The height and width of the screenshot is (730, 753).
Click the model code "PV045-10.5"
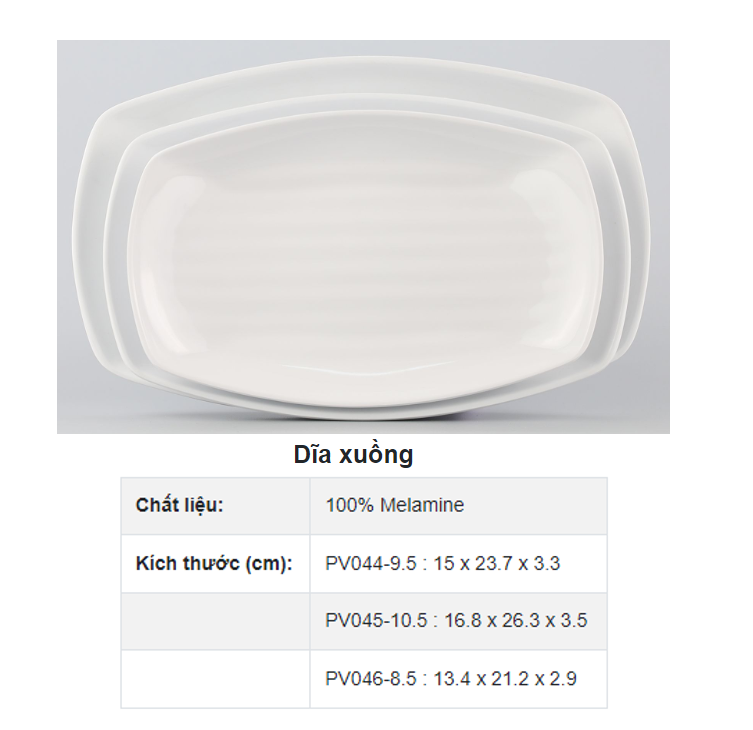click(x=376, y=621)
